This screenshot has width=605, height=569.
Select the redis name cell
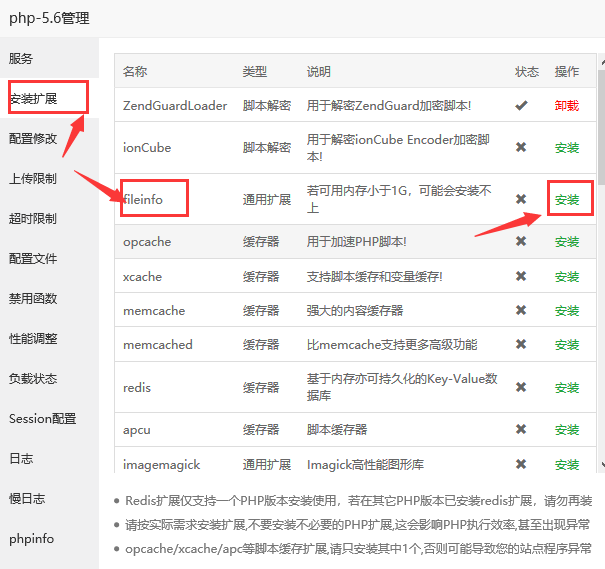tap(137, 387)
